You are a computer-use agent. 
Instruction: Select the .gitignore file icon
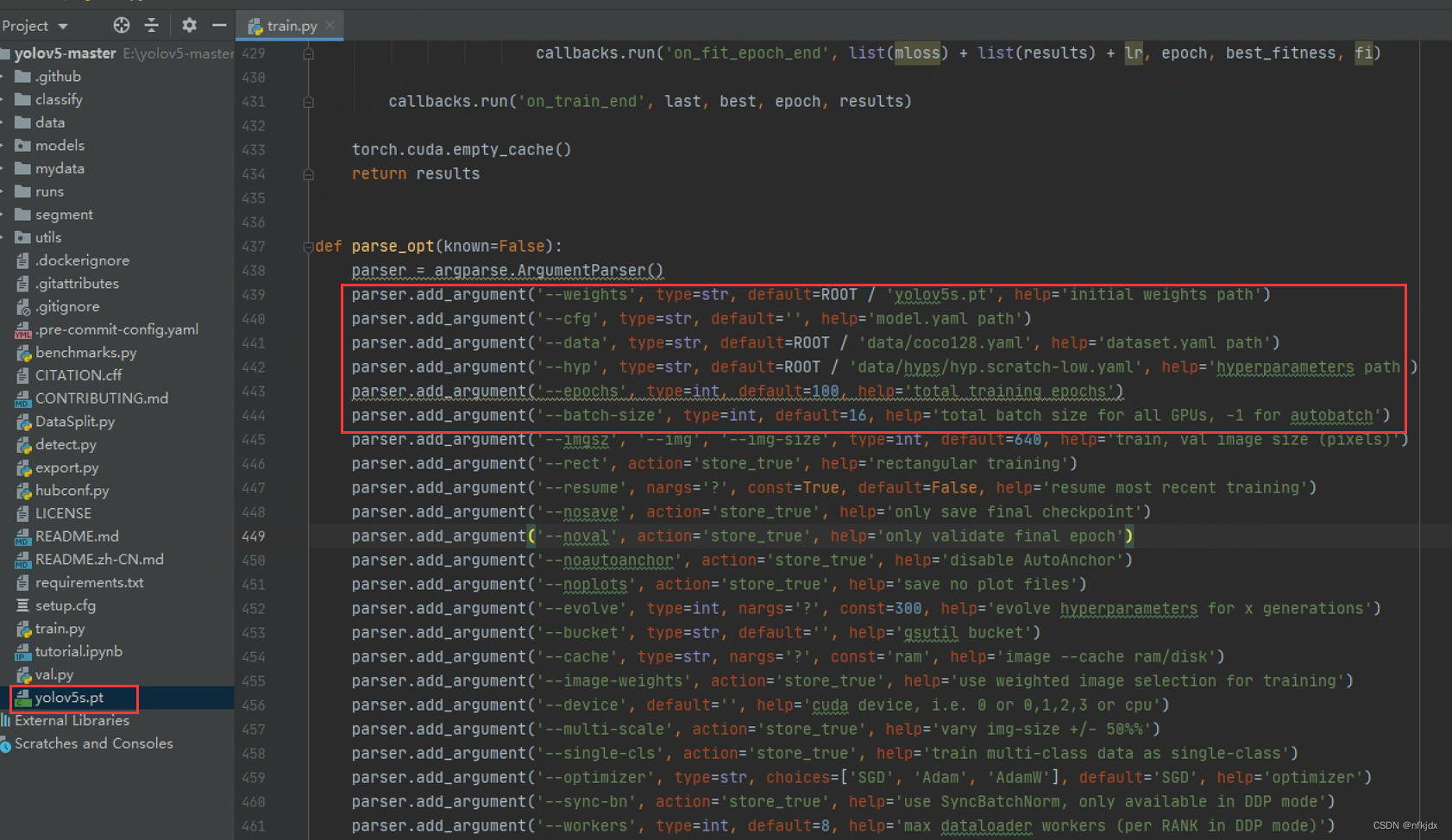click(23, 306)
